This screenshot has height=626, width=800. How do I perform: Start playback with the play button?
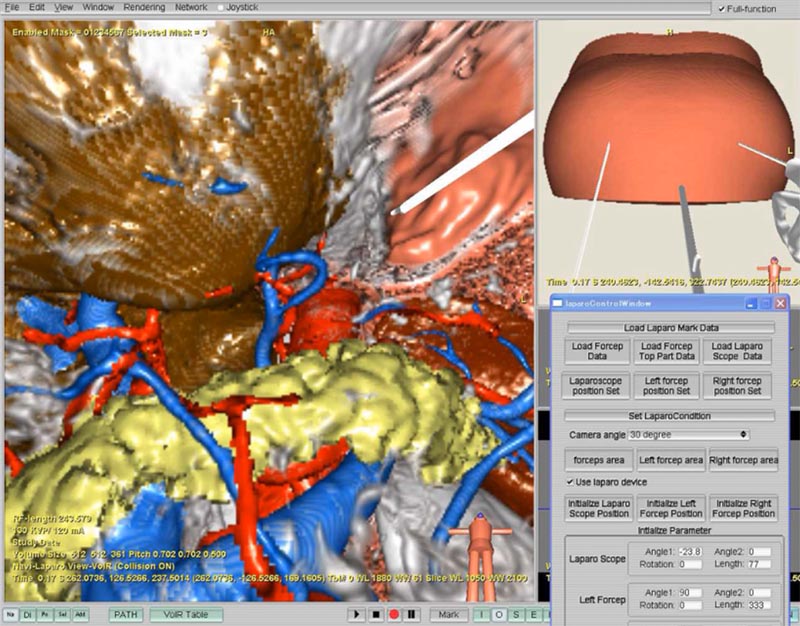click(x=357, y=615)
